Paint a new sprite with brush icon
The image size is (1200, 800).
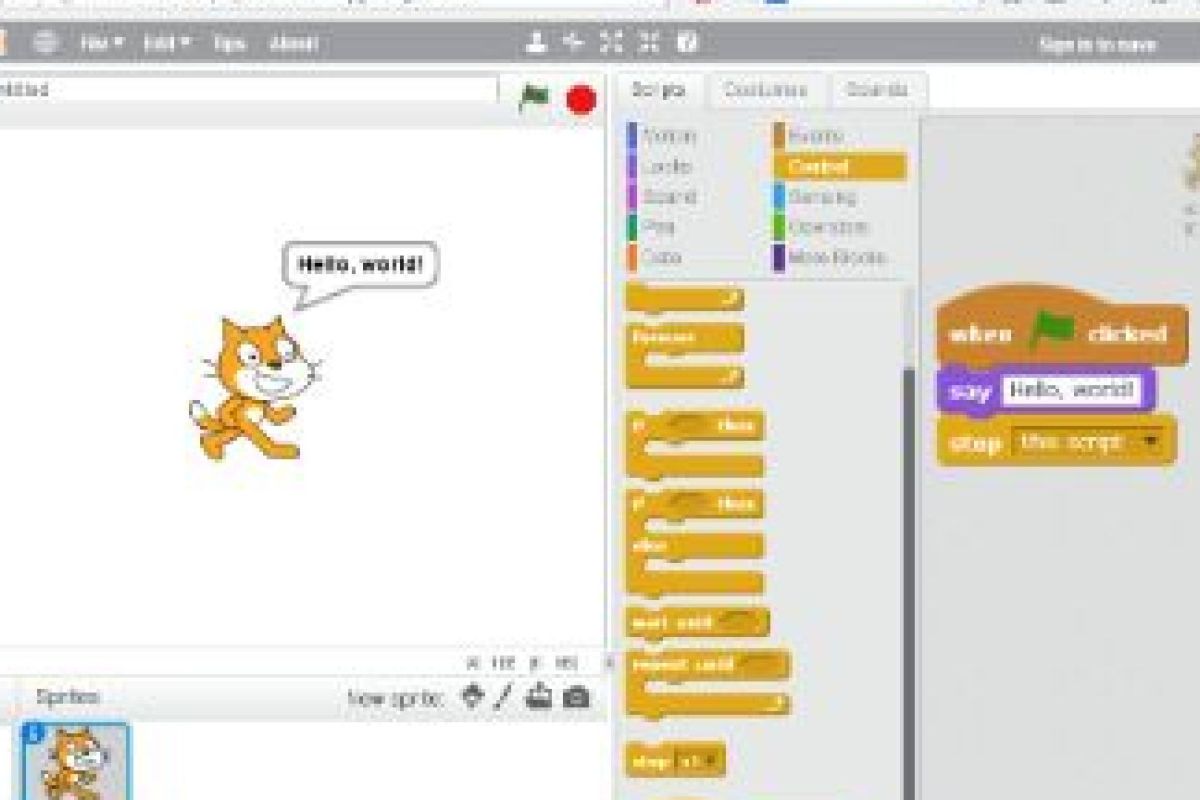tap(504, 696)
